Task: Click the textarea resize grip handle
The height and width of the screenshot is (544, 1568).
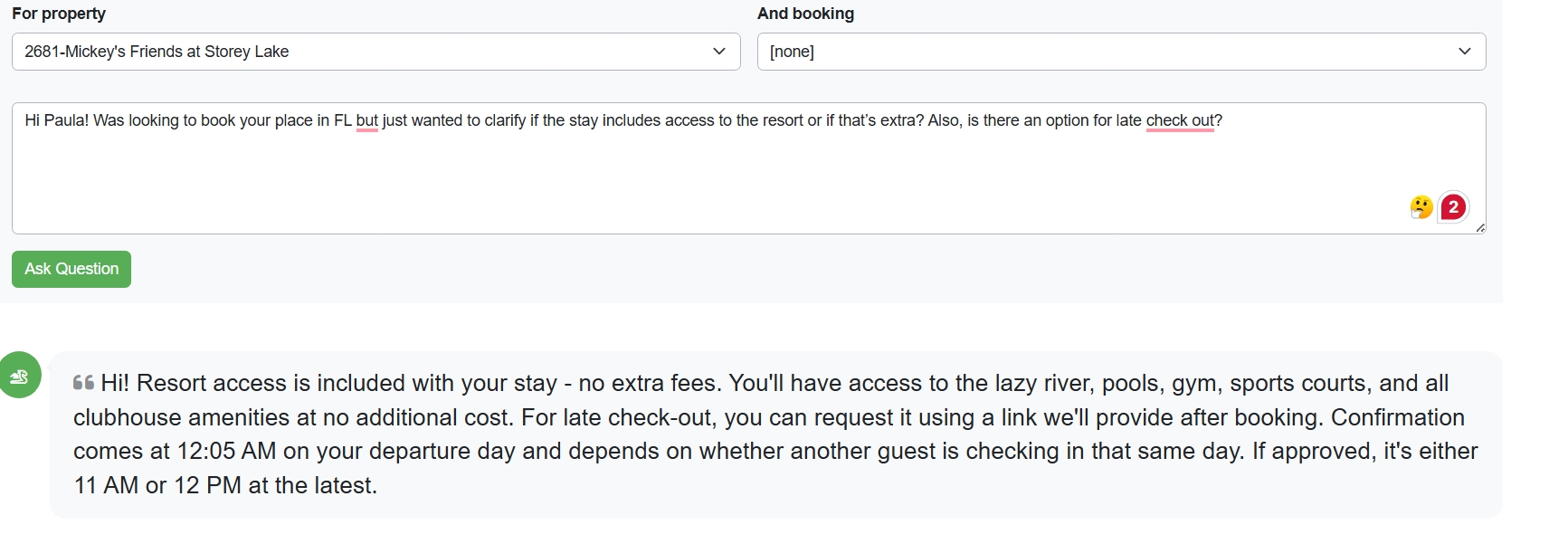Action: tap(1480, 228)
